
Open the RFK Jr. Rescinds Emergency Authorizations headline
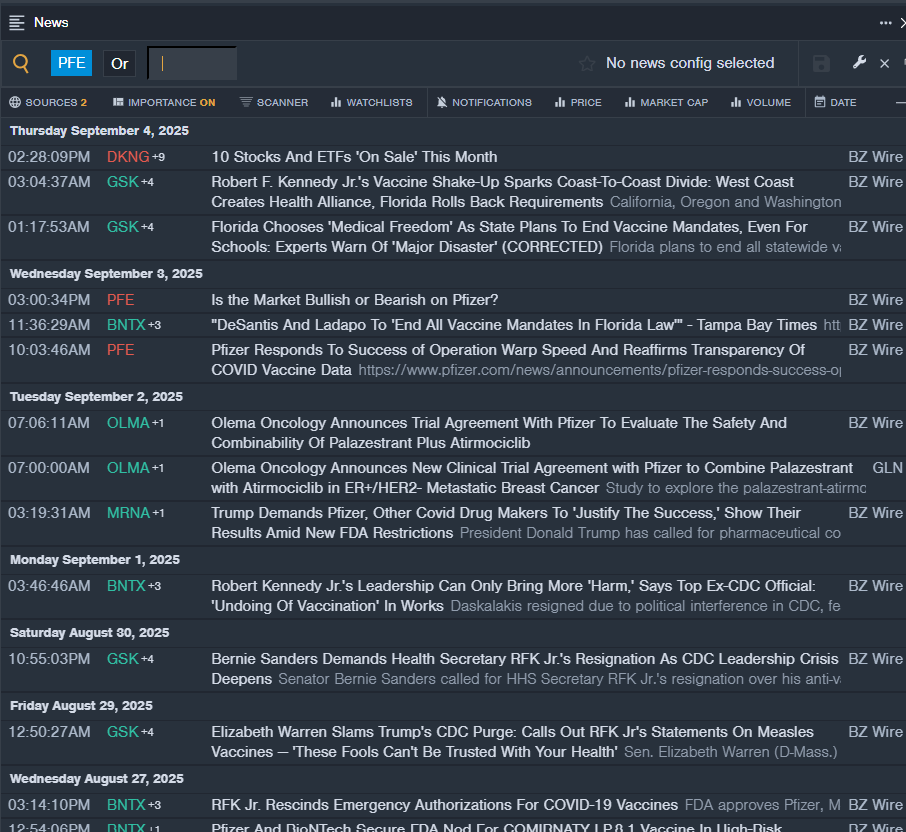point(444,805)
